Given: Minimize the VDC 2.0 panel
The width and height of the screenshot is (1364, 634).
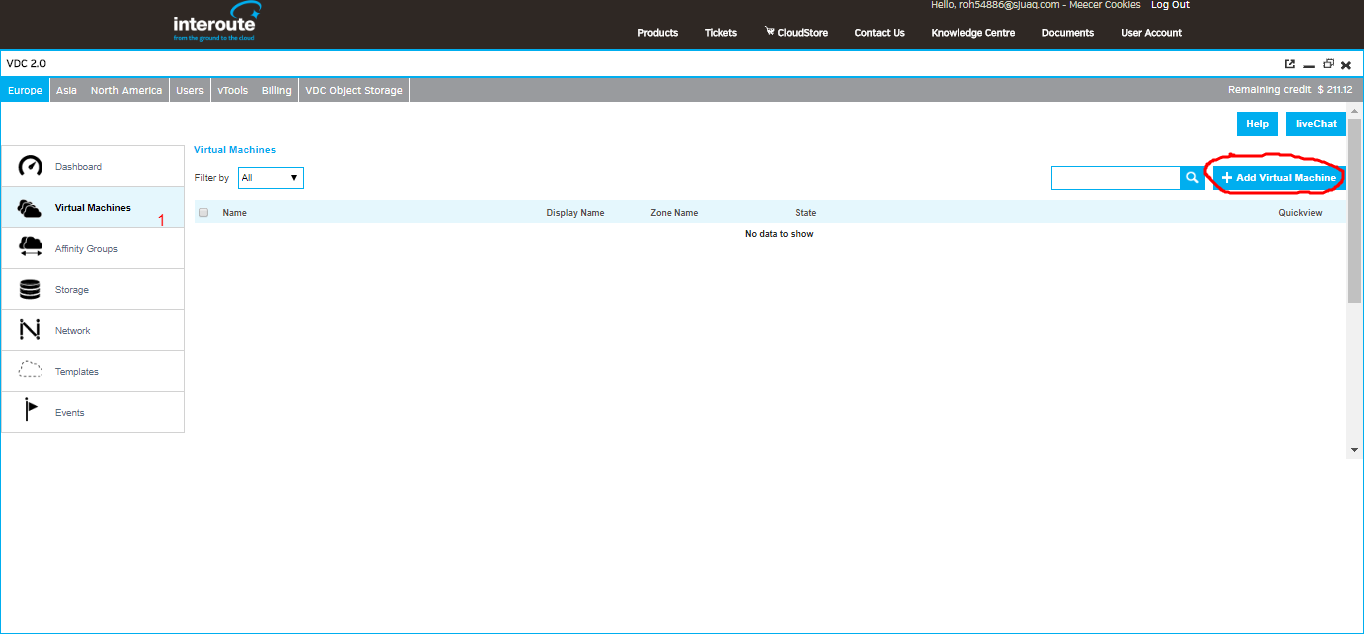Looking at the screenshot, I should [x=1309, y=65].
